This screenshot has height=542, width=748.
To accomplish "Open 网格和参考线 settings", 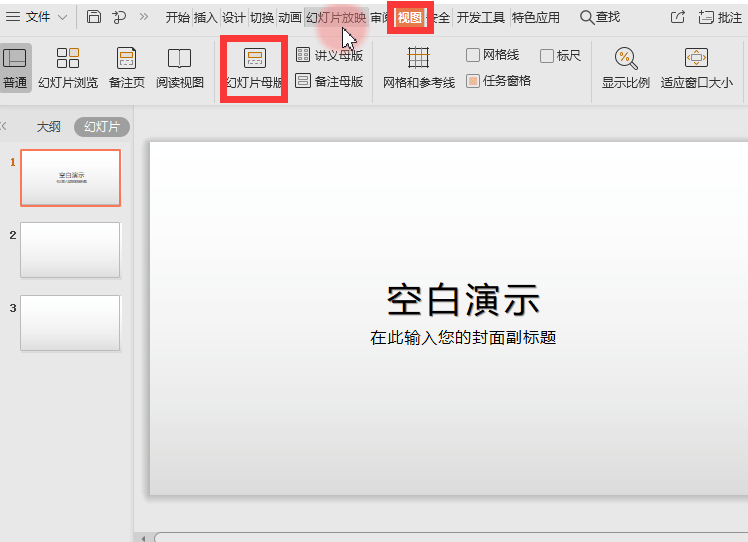I will tap(419, 68).
